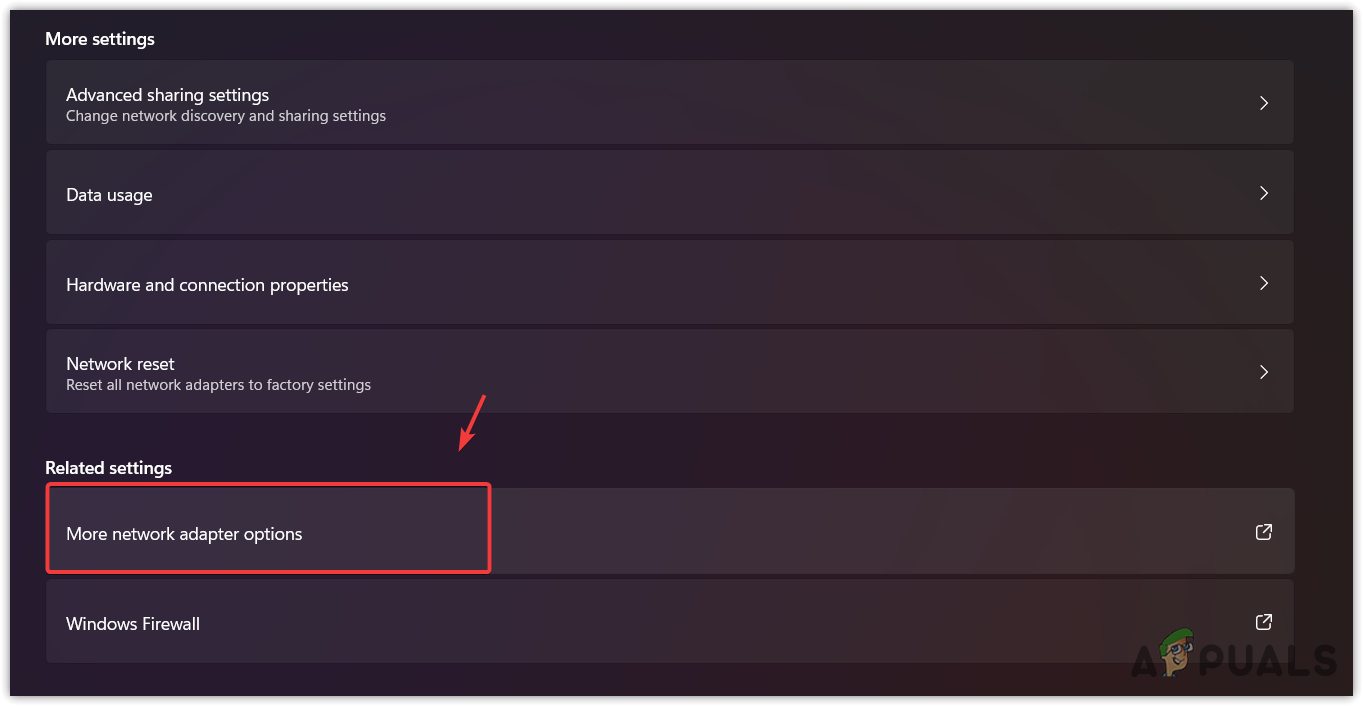Viewport: 1363px width, 706px height.
Task: Click the Hardware and connection properties chevron
Action: click(x=1264, y=283)
